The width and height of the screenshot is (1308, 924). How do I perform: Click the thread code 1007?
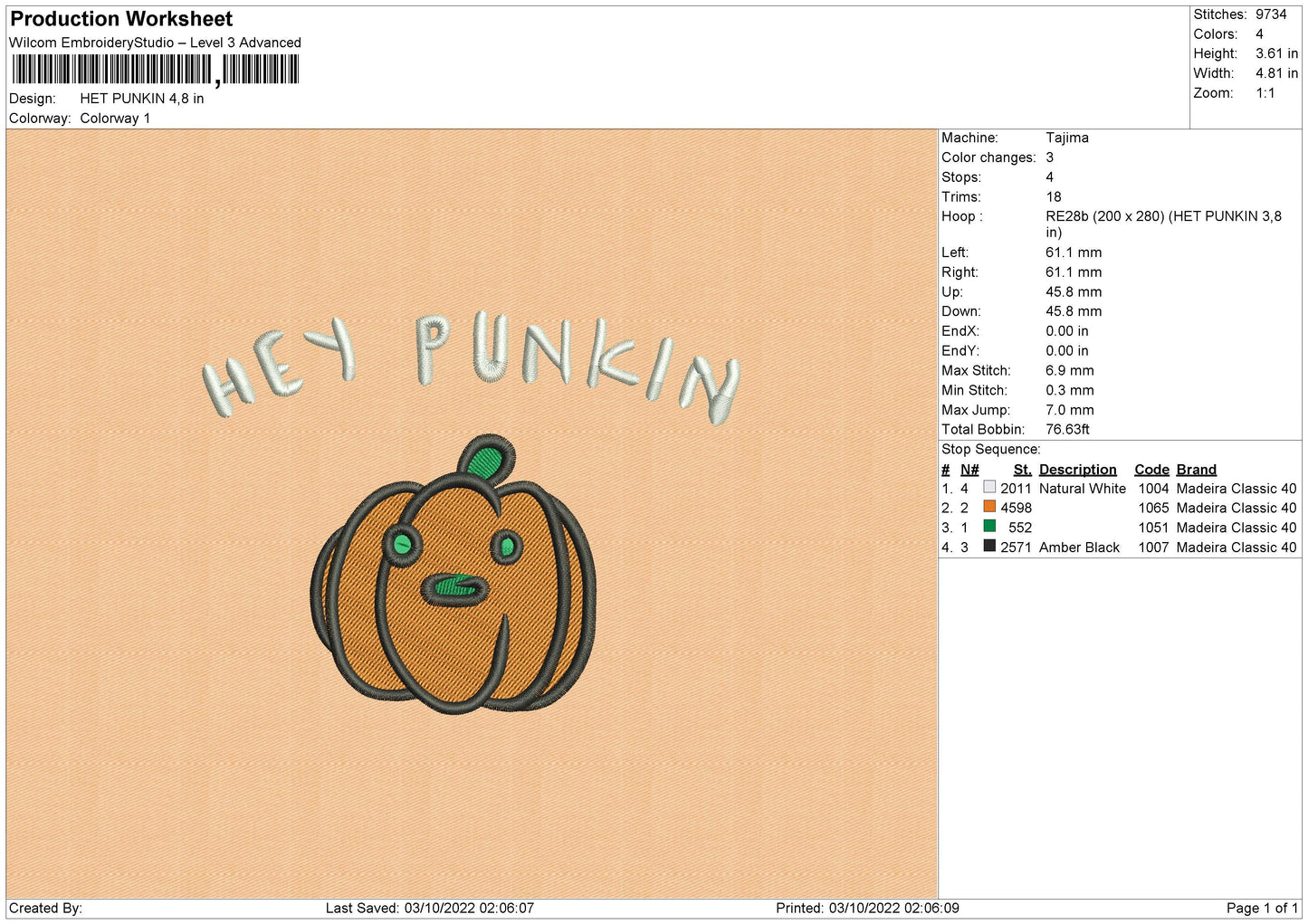pos(1153,548)
